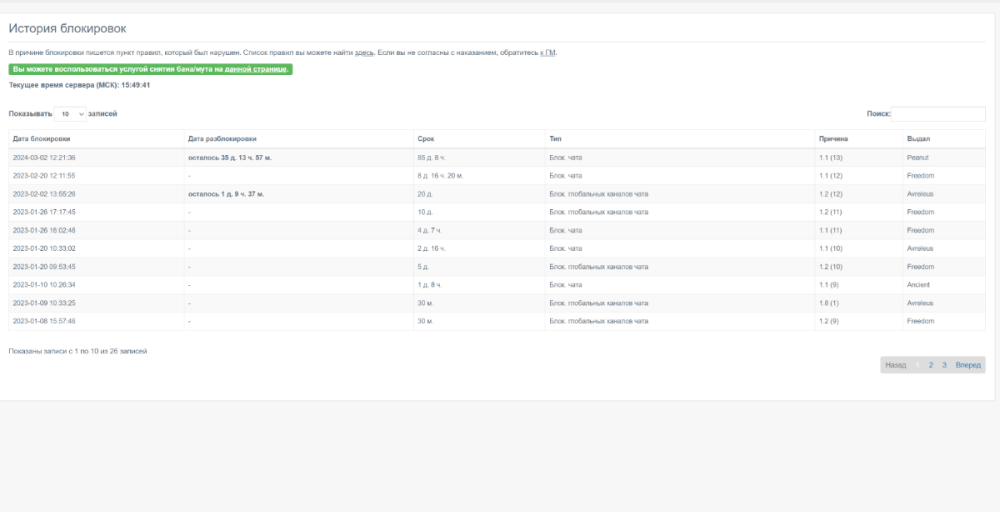
Task: Sort table by Дата разблокировки column
Action: coord(222,139)
